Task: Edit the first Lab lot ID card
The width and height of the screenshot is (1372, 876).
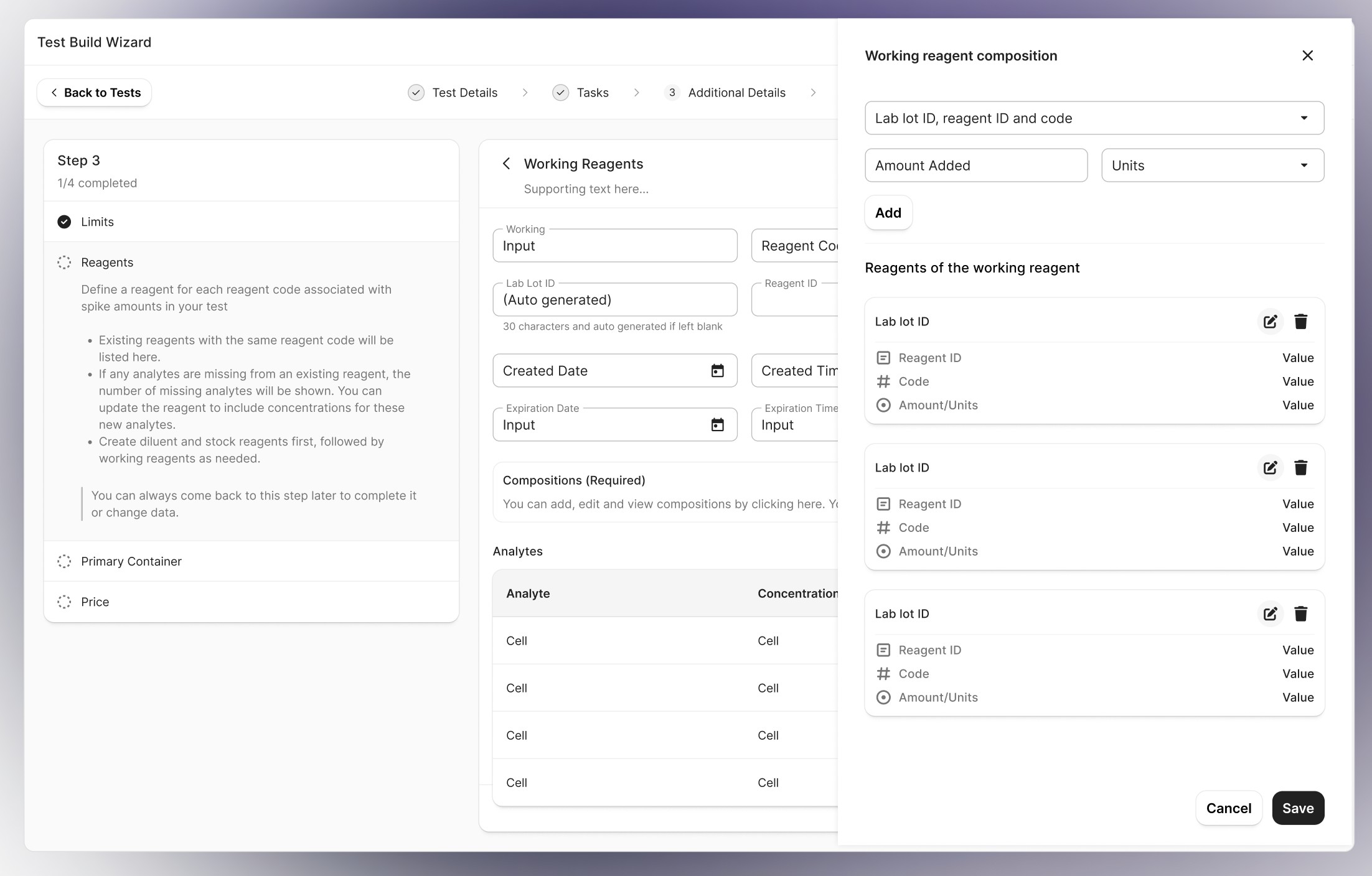Action: (x=1270, y=322)
